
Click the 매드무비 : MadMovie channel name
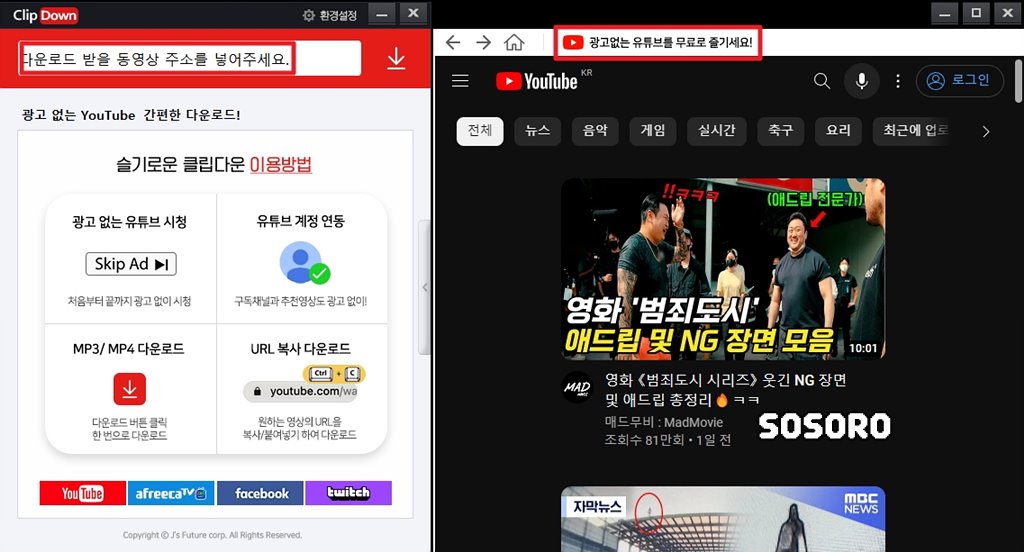pos(664,422)
